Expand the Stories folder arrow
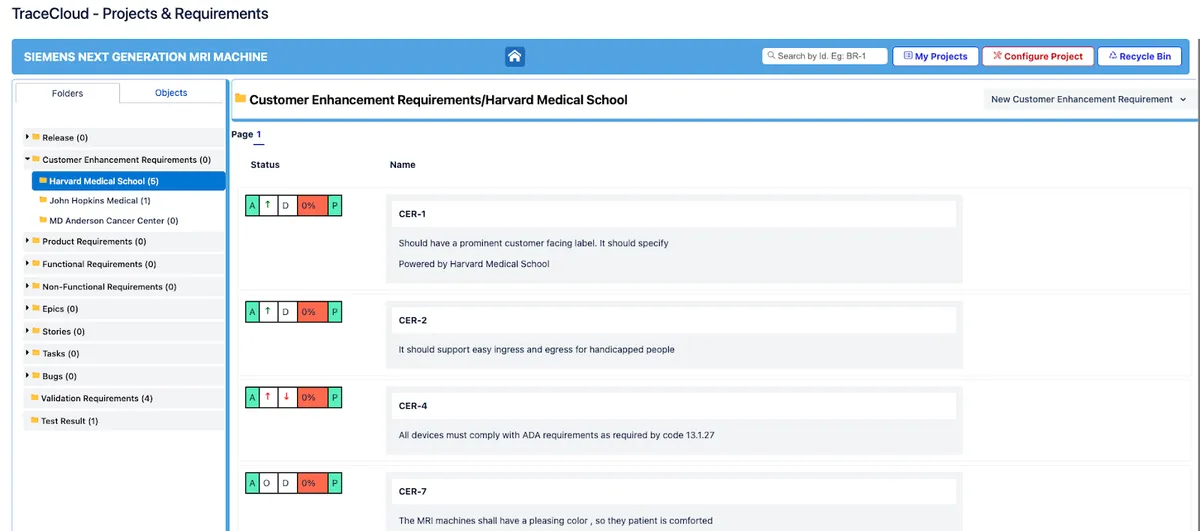This screenshot has height=531, width=1200. pyautogui.click(x=27, y=331)
